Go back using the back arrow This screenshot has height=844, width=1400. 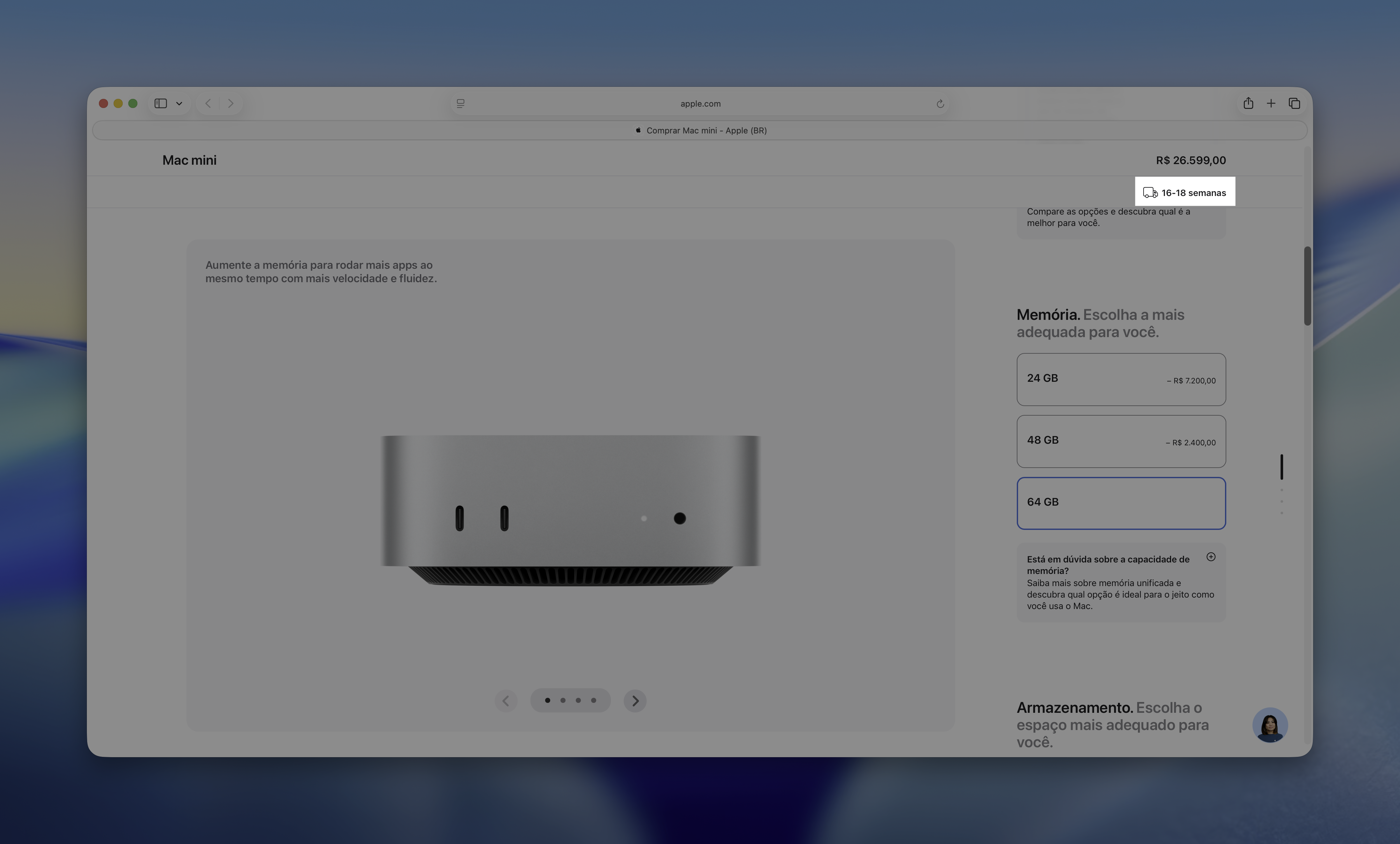(209, 103)
